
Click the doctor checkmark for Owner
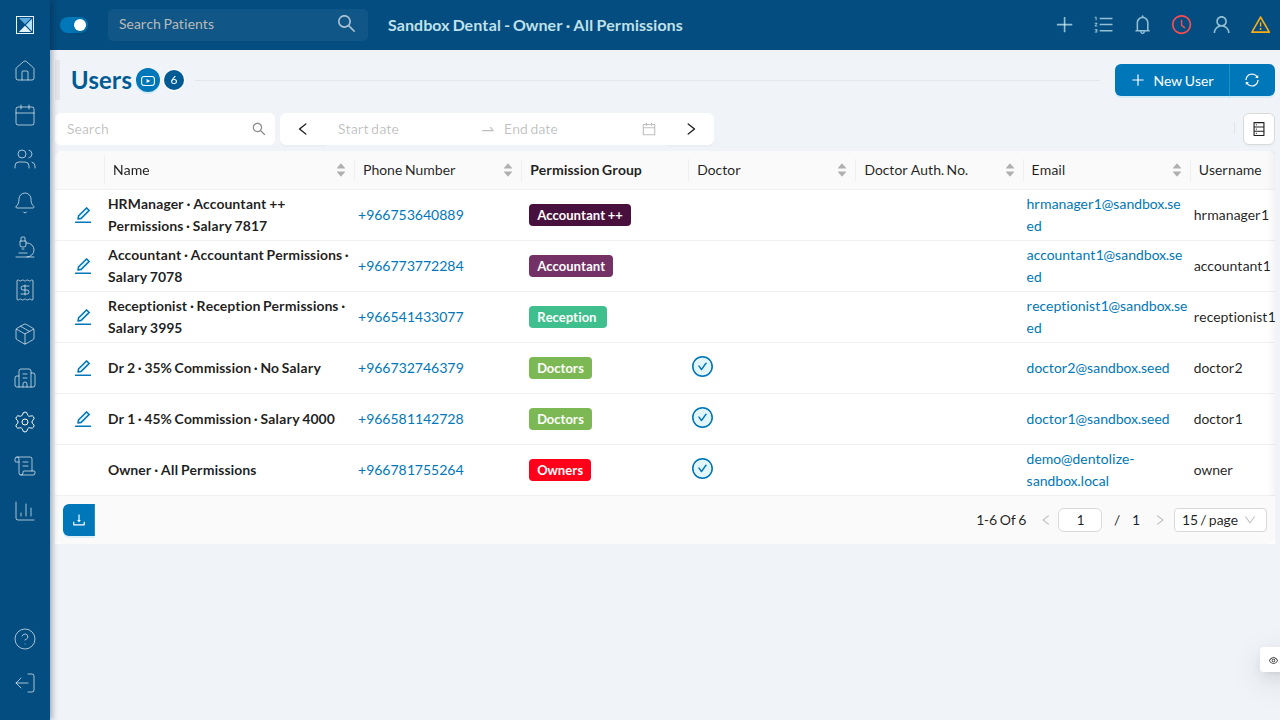[702, 468]
